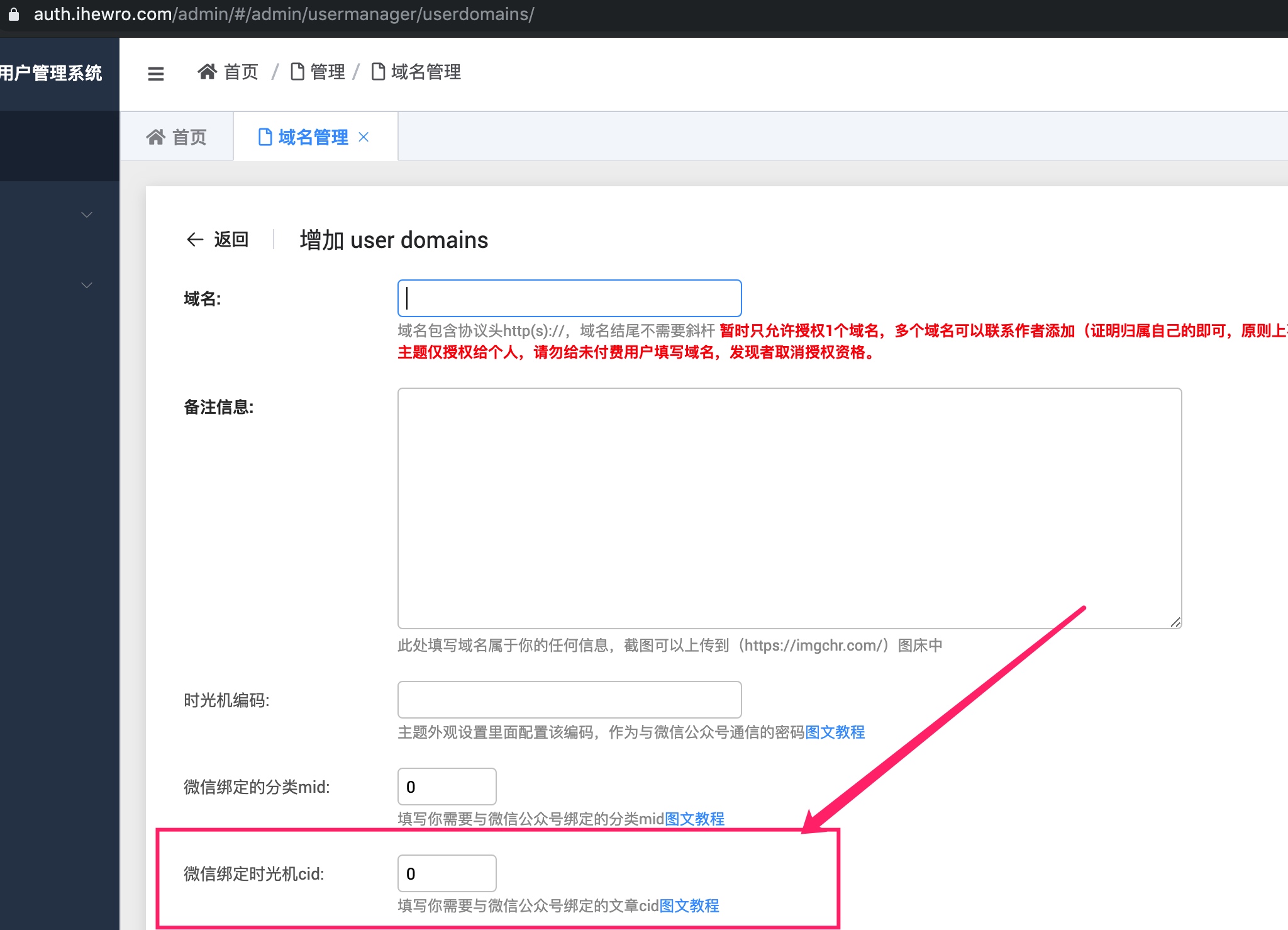
Task: Click the document icon beside 管理 breadcrumb
Action: 297,72
